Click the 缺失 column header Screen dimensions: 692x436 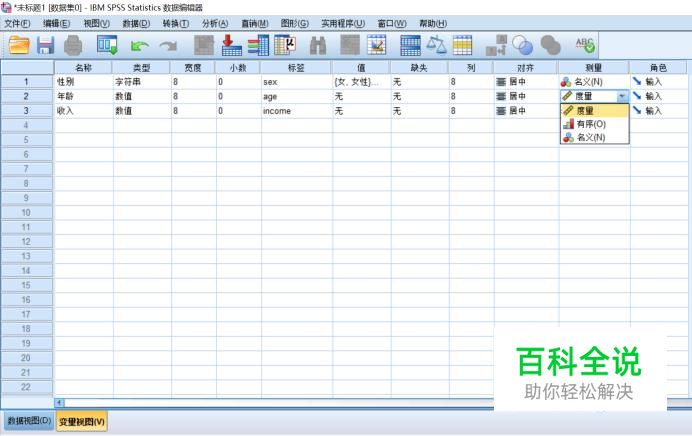pyautogui.click(x=419, y=68)
